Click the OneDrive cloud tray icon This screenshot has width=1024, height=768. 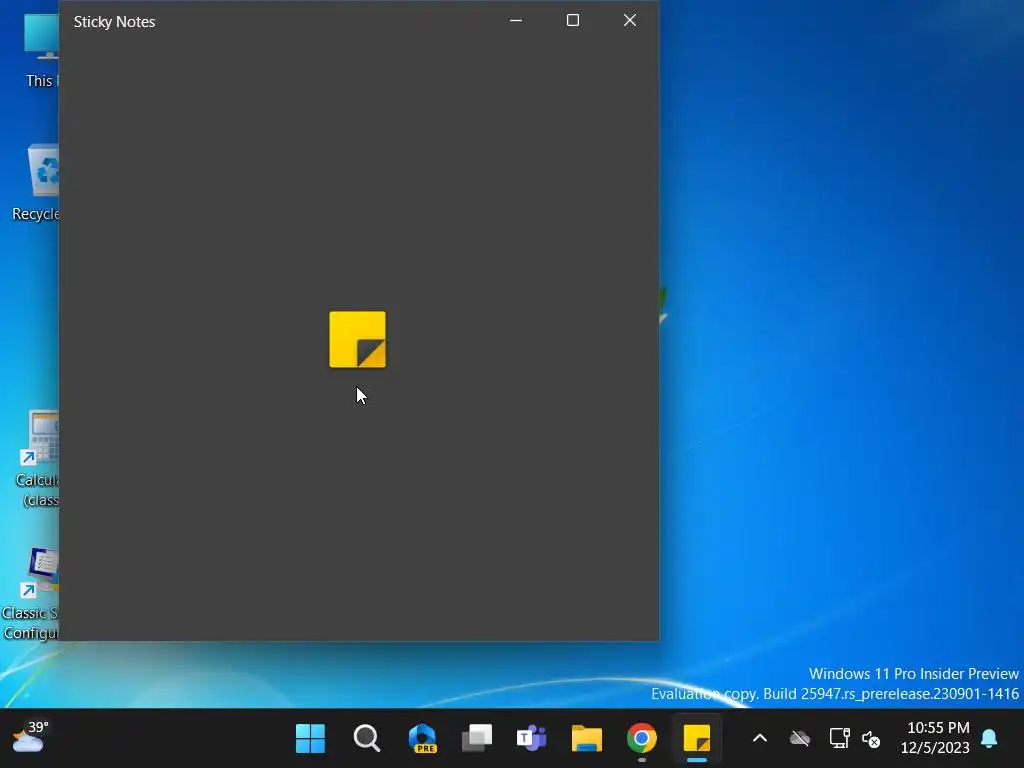[799, 739]
